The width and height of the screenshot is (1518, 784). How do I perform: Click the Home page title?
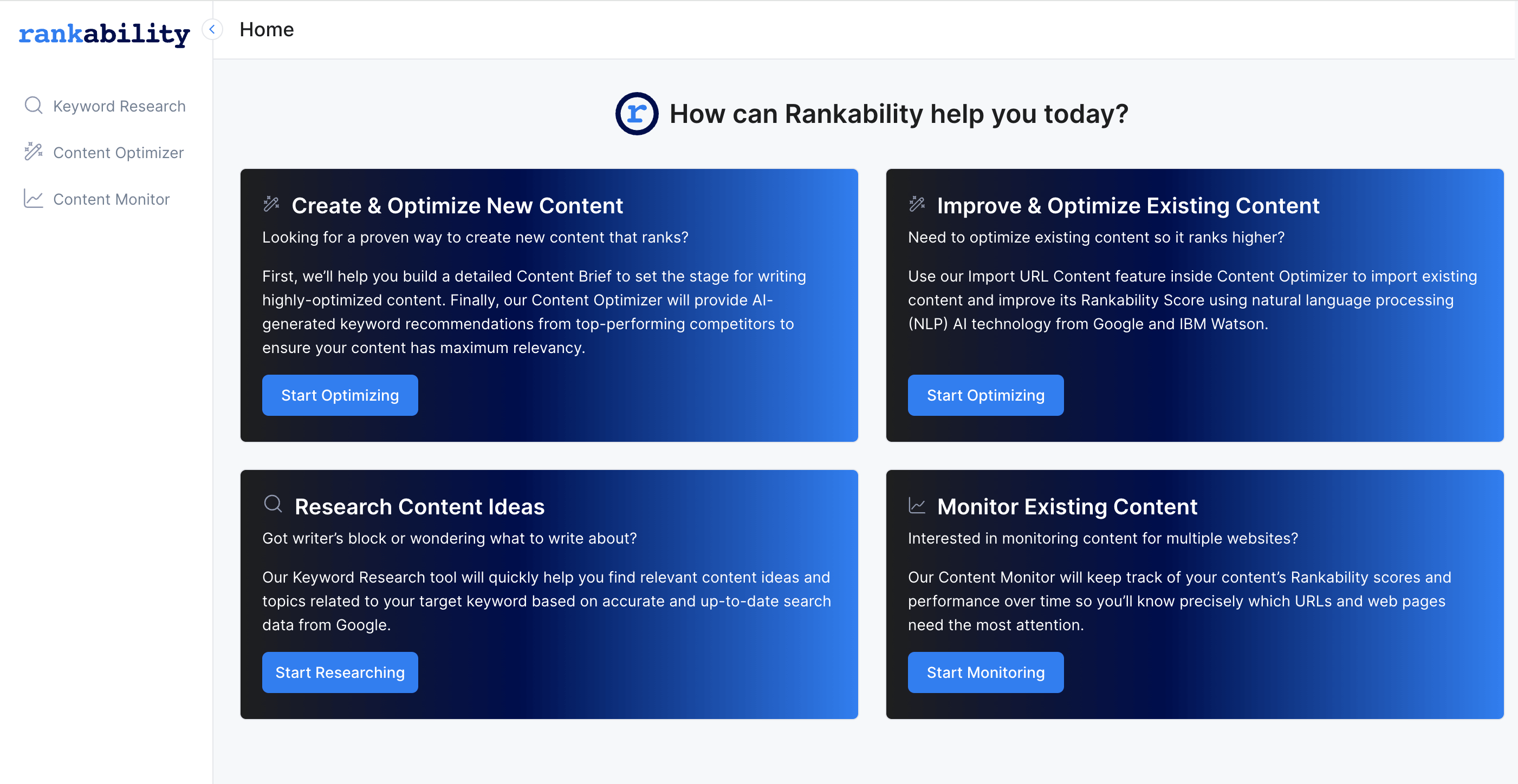click(267, 29)
